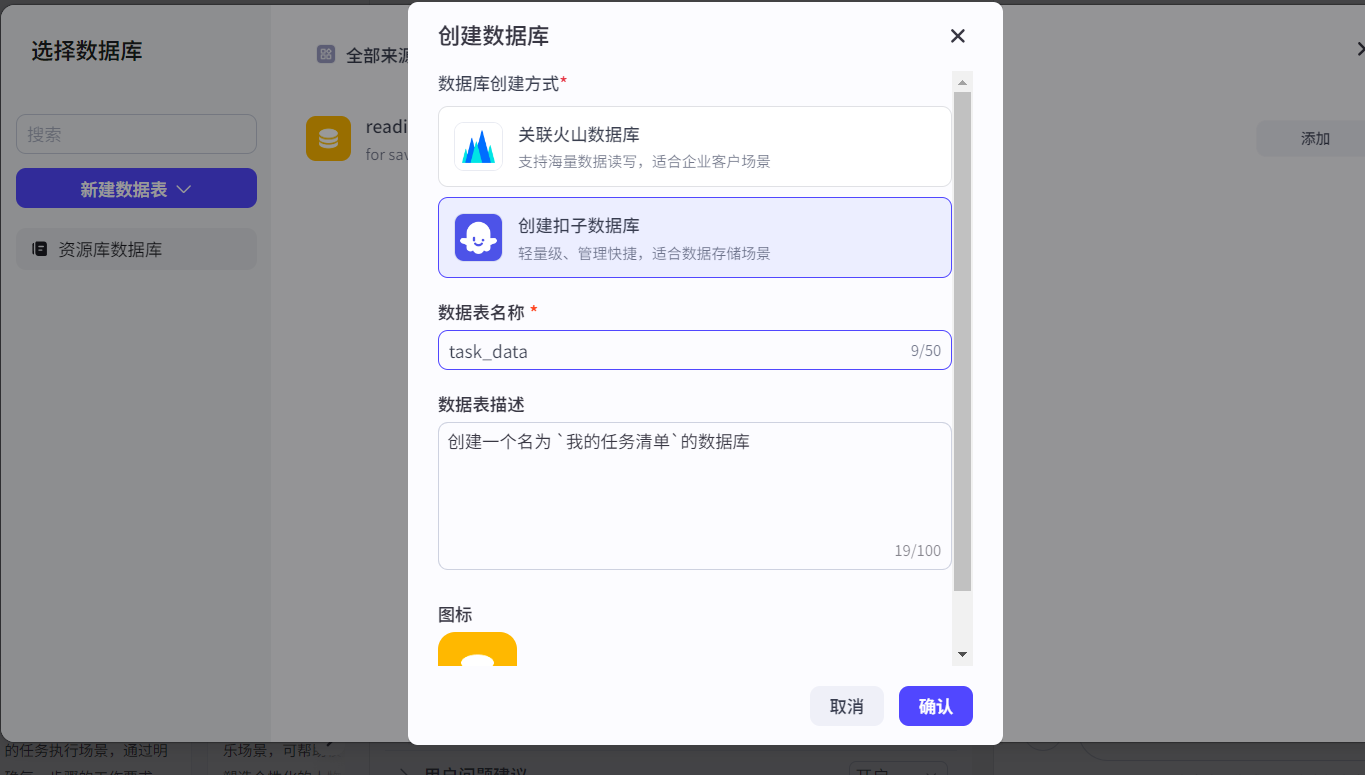Click the chevron icon at top right corner
Screen dimensions: 1365x775
tap(1359, 47)
